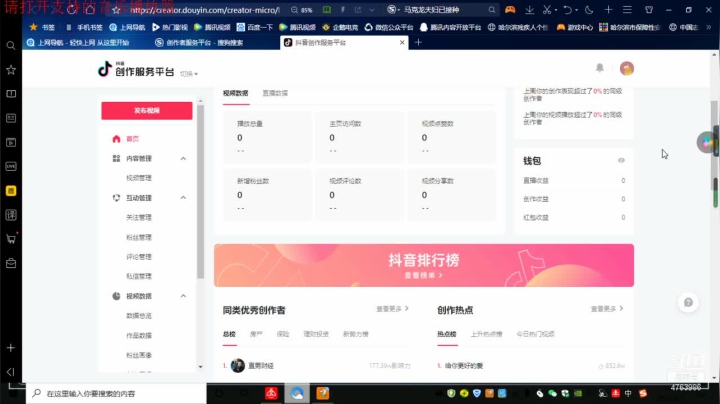Open 作品数据 in the left menu
This screenshot has height=404, width=720.
[x=139, y=336]
